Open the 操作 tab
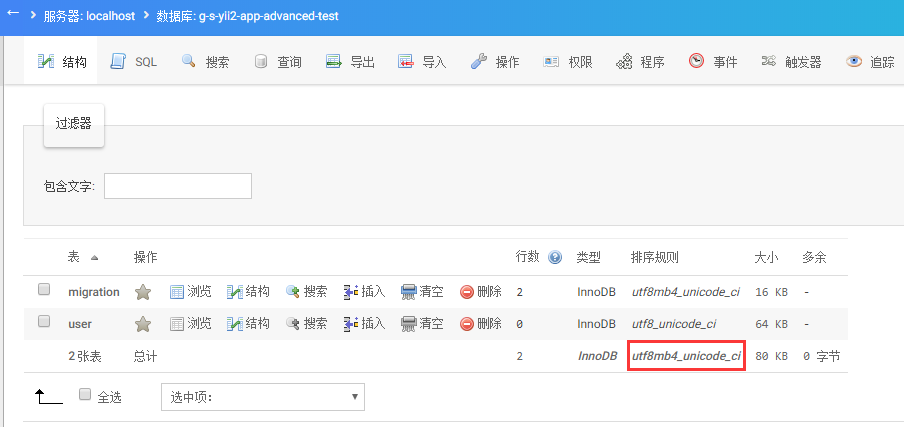Image resolution: width=904 pixels, height=427 pixels. [x=495, y=62]
